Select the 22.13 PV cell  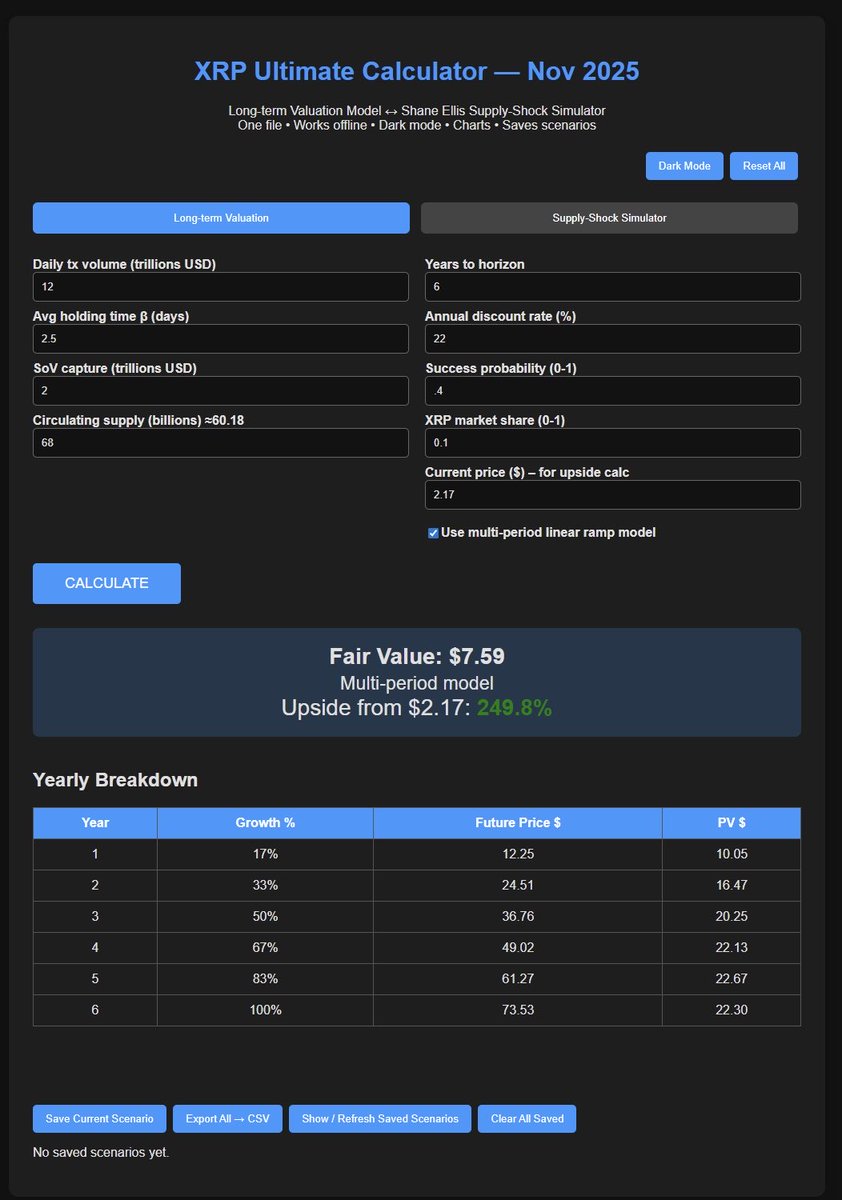pos(731,948)
